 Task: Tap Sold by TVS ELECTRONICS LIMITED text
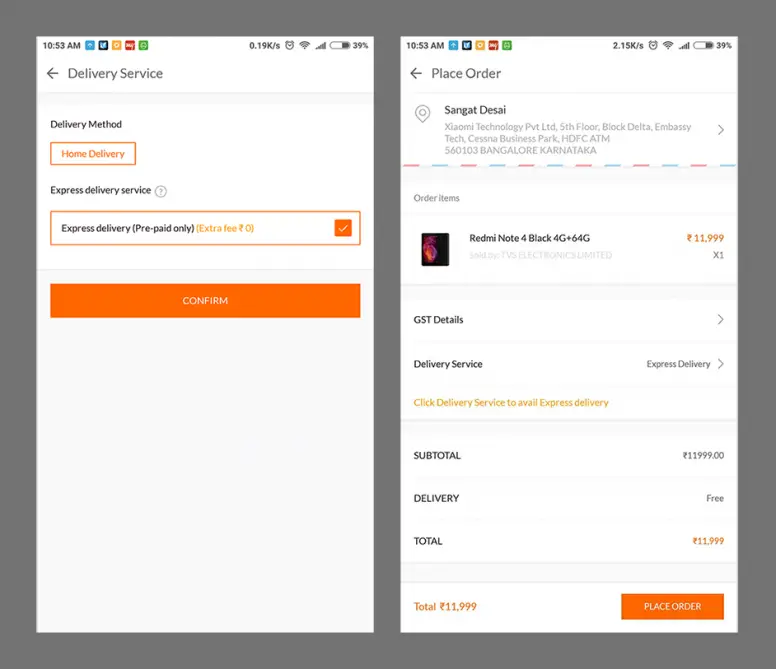(x=540, y=255)
